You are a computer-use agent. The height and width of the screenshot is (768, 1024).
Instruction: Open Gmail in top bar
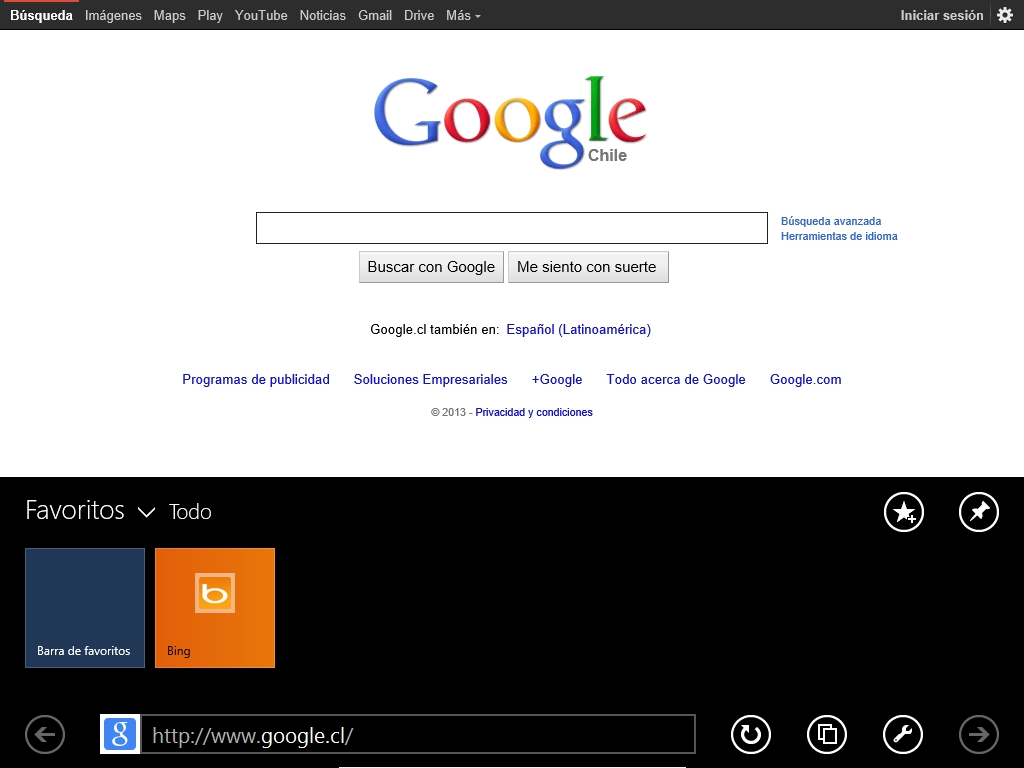pos(375,15)
